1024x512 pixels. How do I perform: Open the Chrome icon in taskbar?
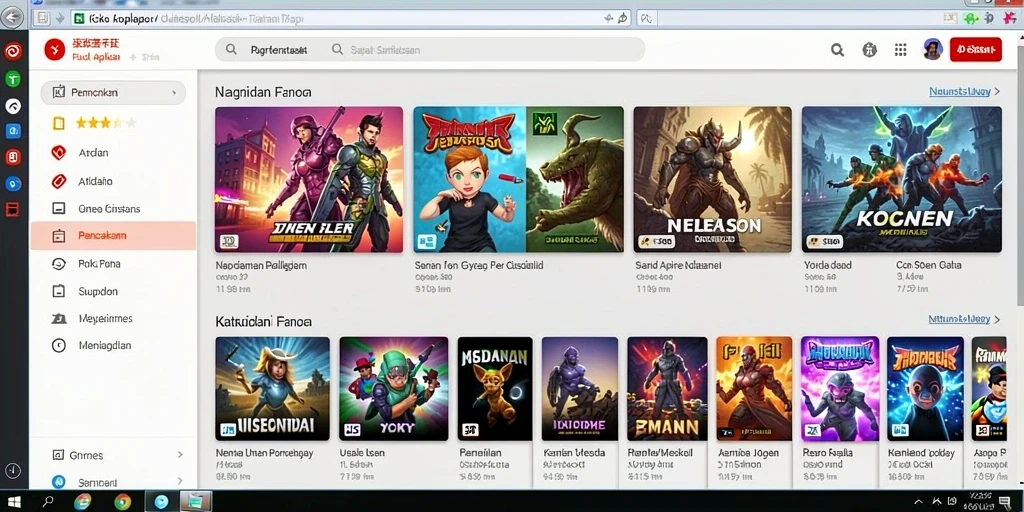(x=122, y=502)
